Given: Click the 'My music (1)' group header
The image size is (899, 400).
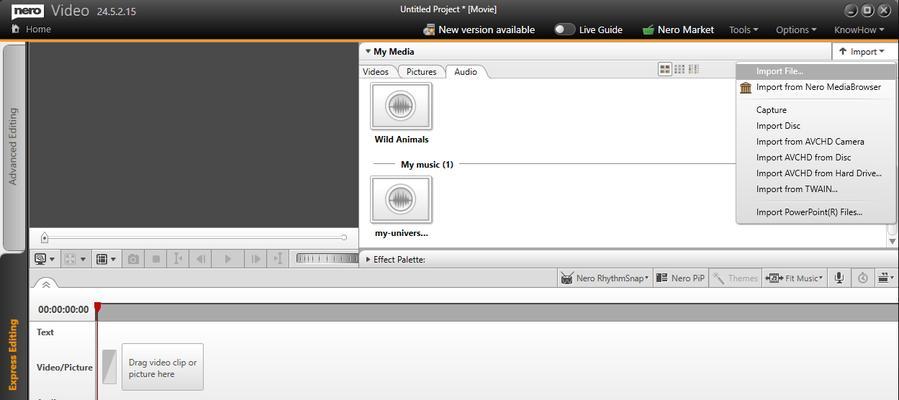Looking at the screenshot, I should pyautogui.click(x=427, y=164).
